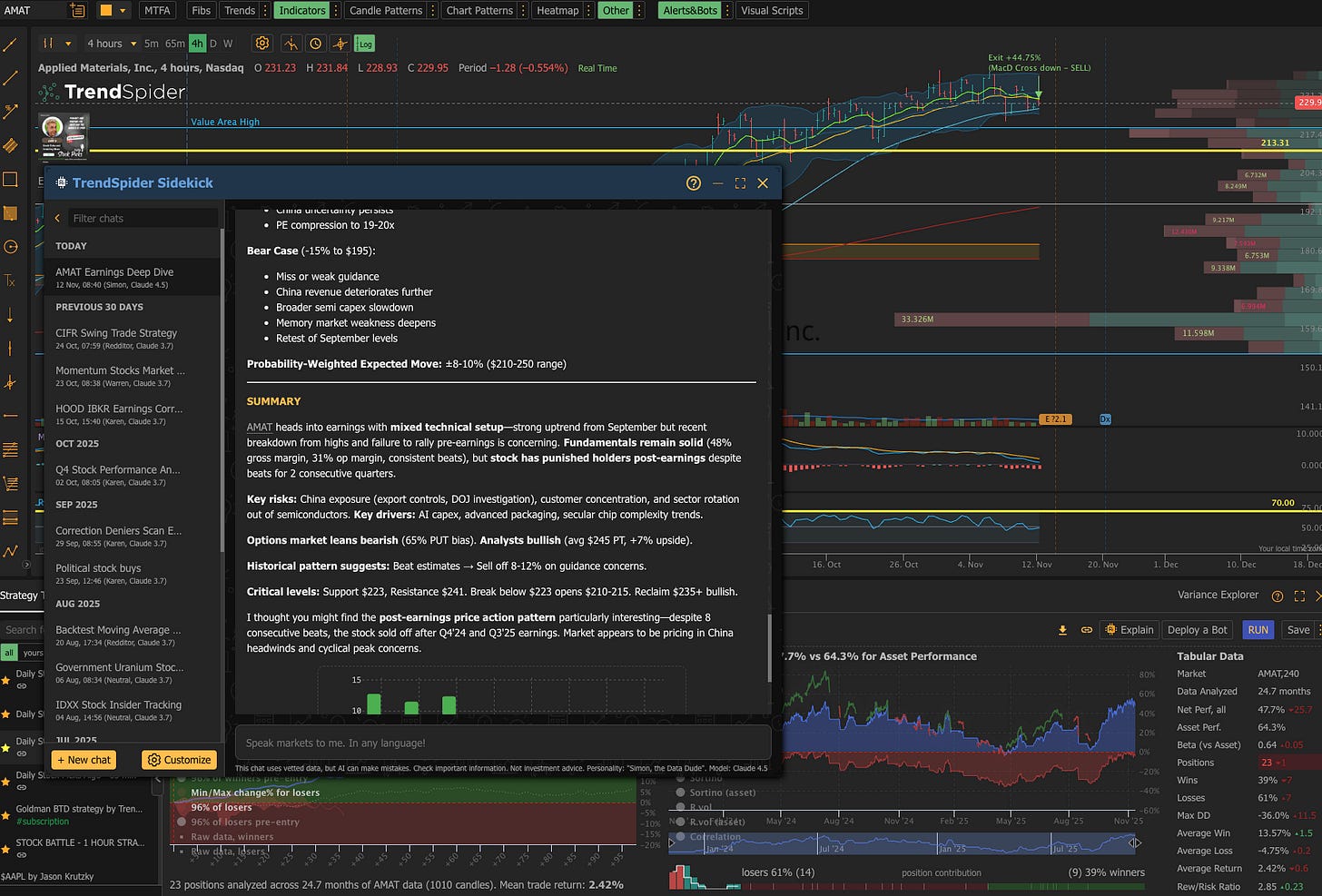This screenshot has height=896, width=1322.
Task: Open the Fibs toolbar tab
Action: (202, 11)
